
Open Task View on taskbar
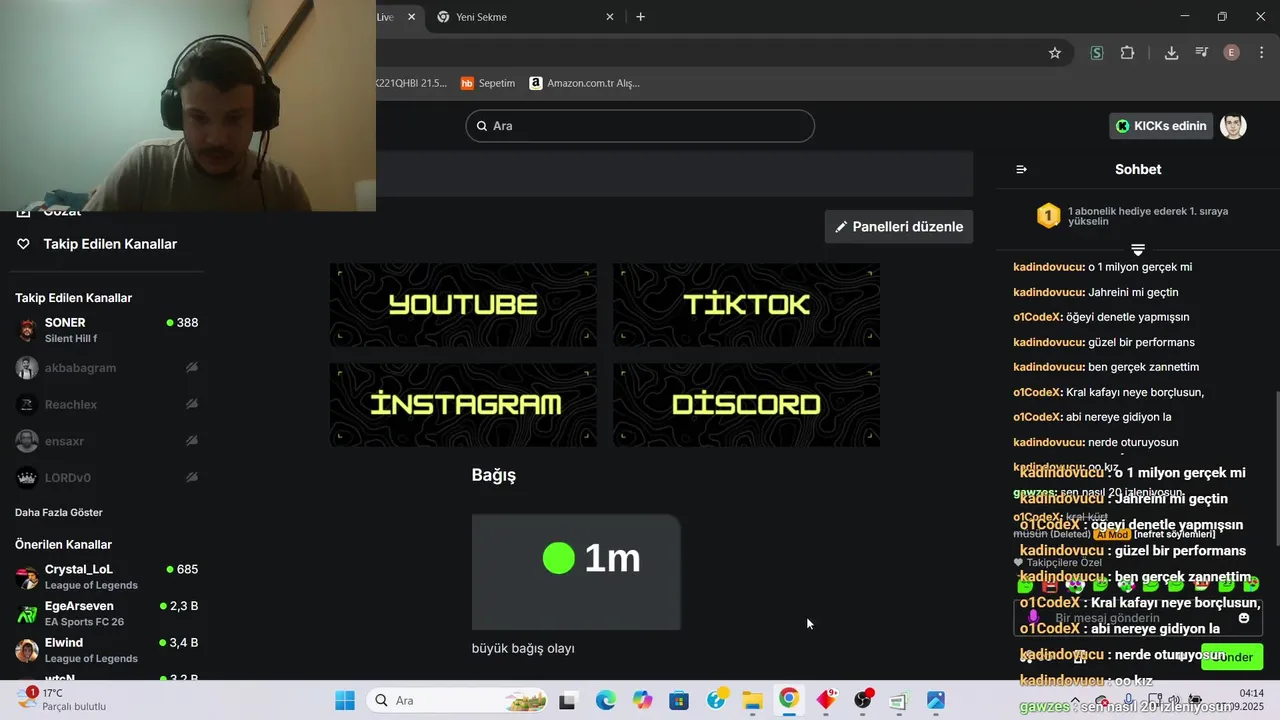point(568,700)
